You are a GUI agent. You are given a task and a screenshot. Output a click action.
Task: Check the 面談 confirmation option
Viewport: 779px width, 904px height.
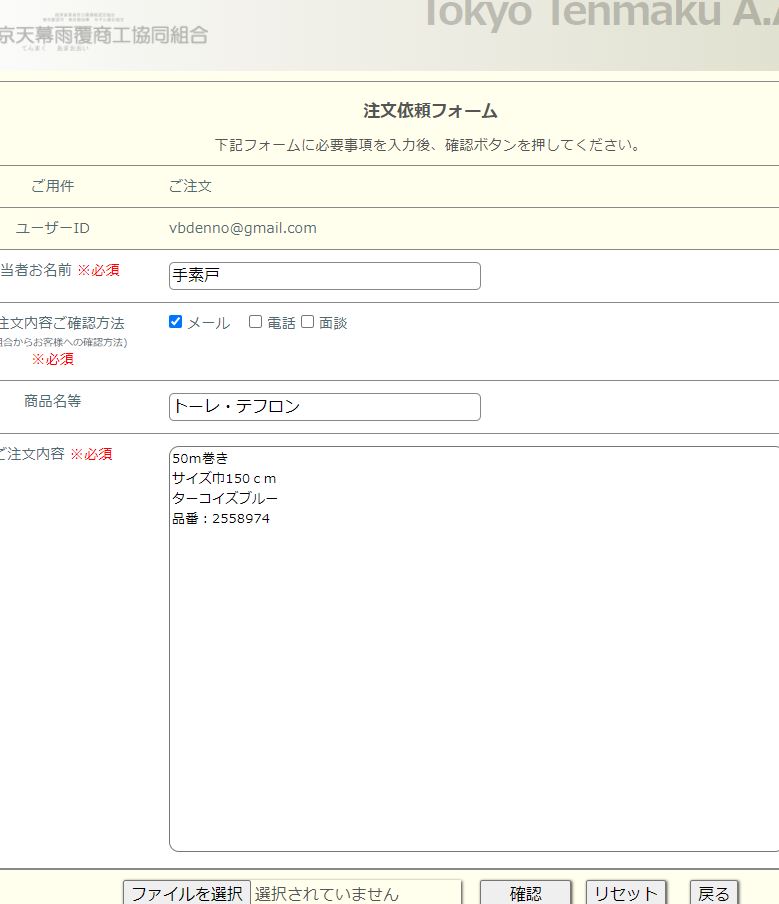click(x=307, y=322)
